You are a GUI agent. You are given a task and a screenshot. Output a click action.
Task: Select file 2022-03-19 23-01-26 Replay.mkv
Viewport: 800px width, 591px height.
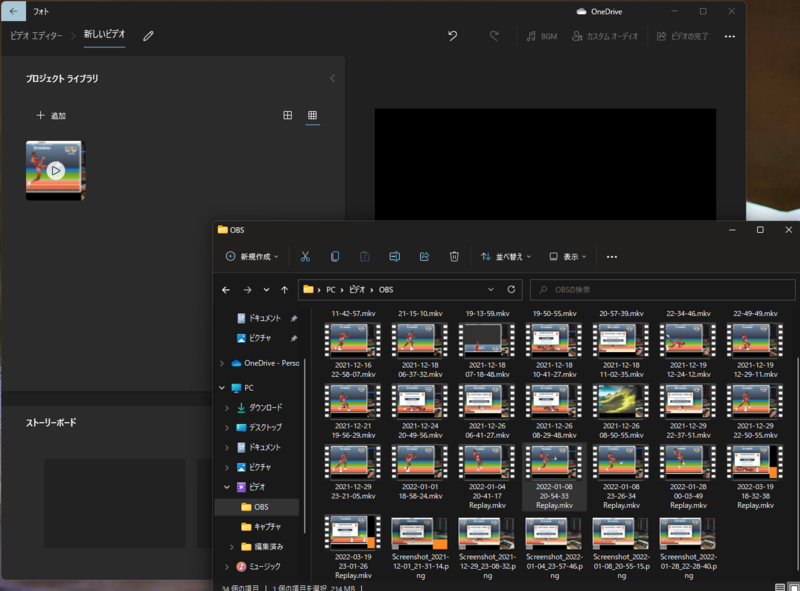[353, 548]
